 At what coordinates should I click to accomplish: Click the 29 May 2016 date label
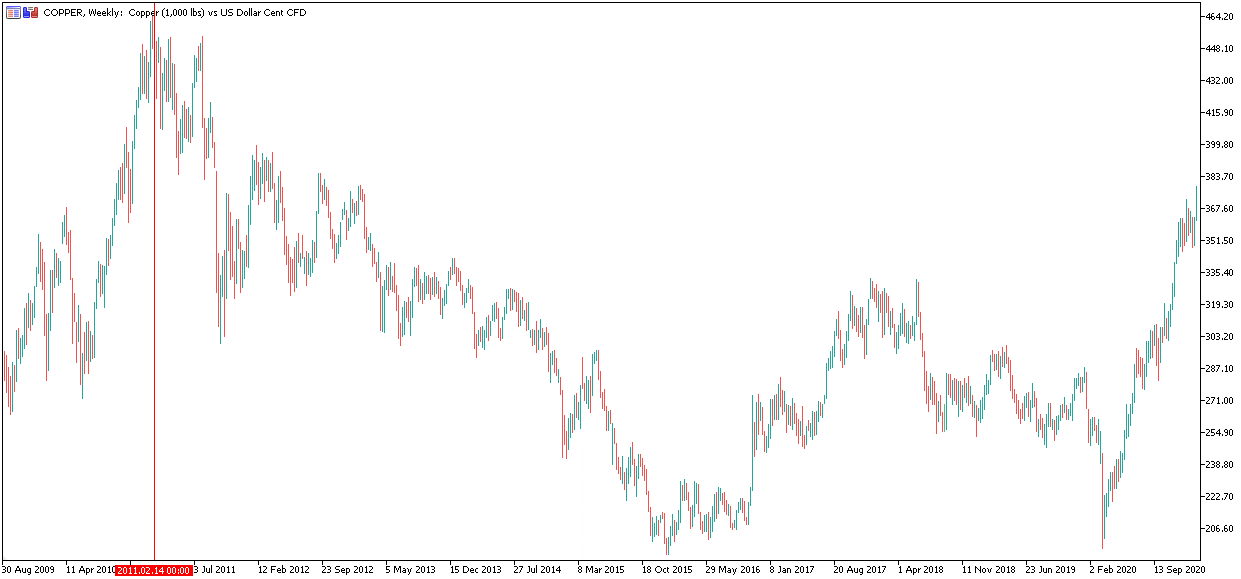coord(732,570)
